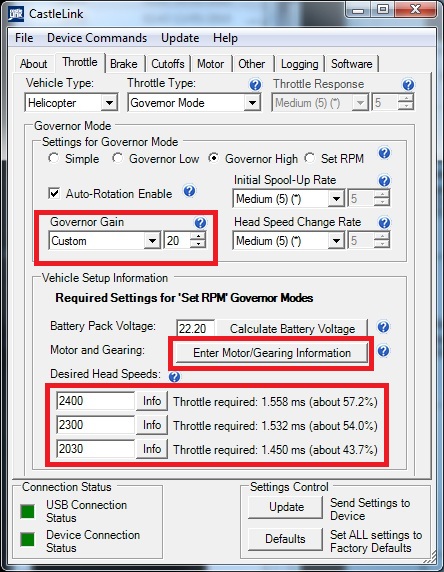Screen dimensions: 444x572
Task: Select the Throttle tab
Action: coord(80,62)
